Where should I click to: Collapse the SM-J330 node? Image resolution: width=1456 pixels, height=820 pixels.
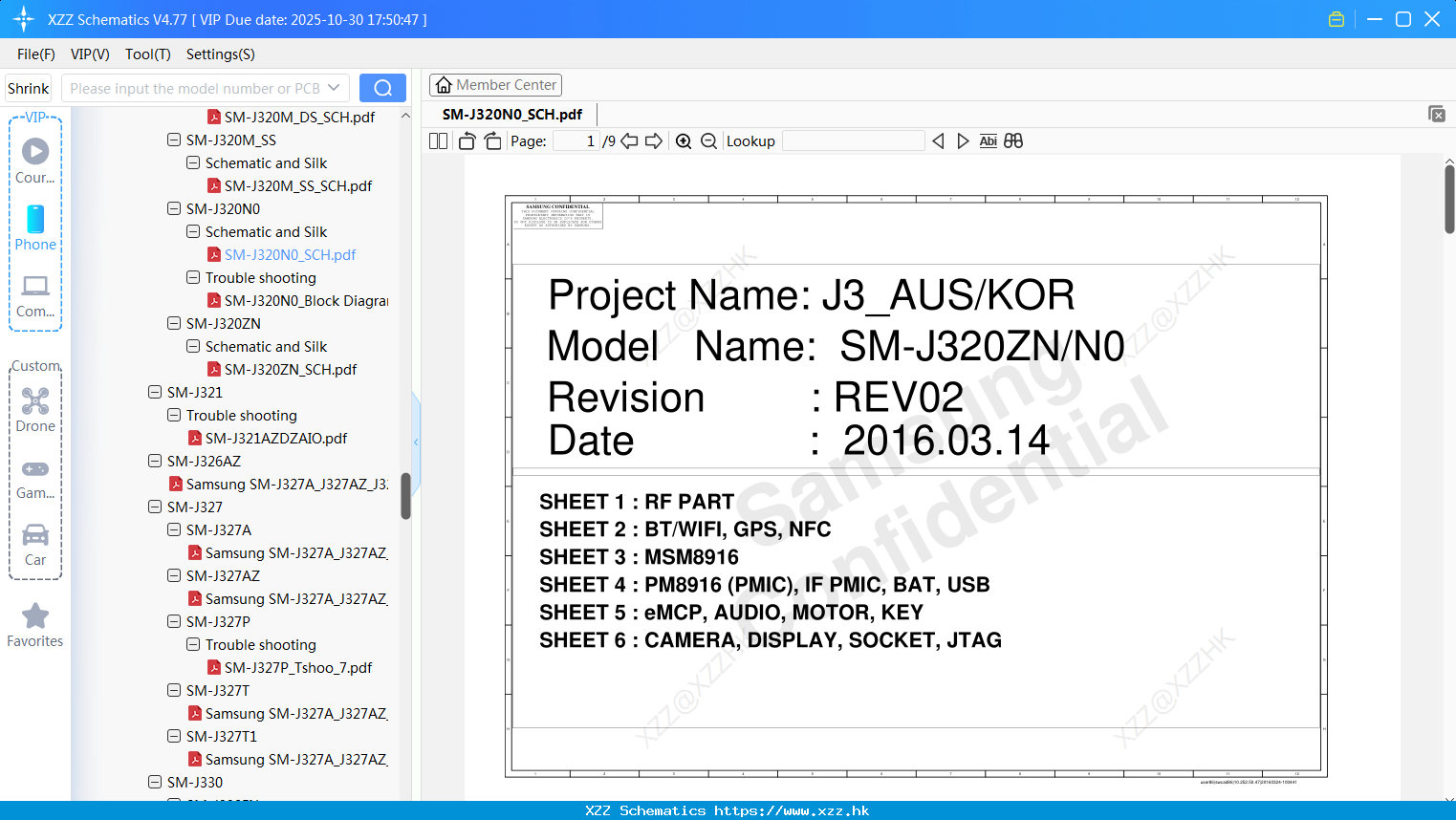(x=155, y=782)
